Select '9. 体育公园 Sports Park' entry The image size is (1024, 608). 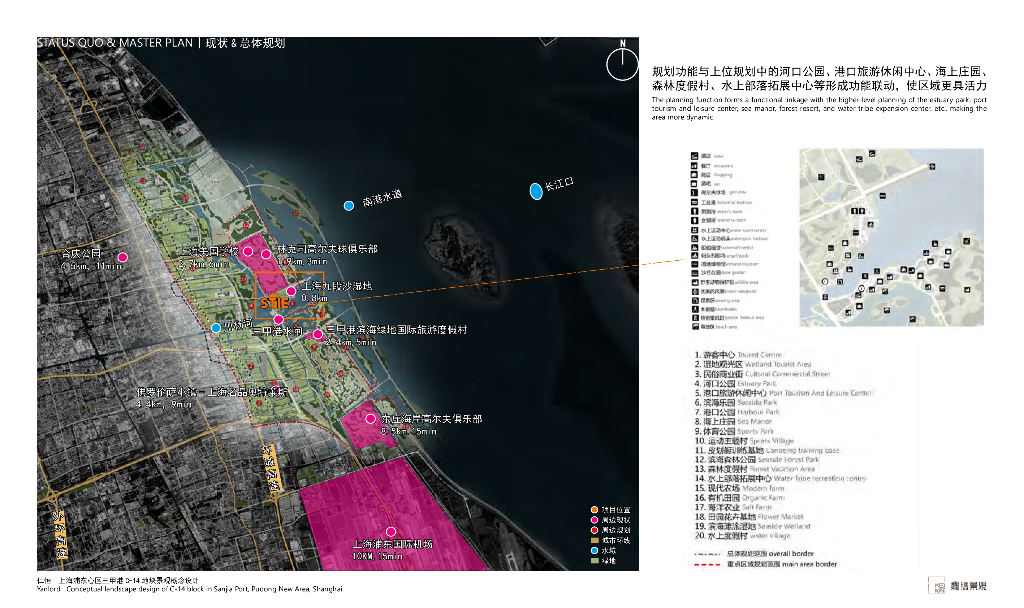734,431
